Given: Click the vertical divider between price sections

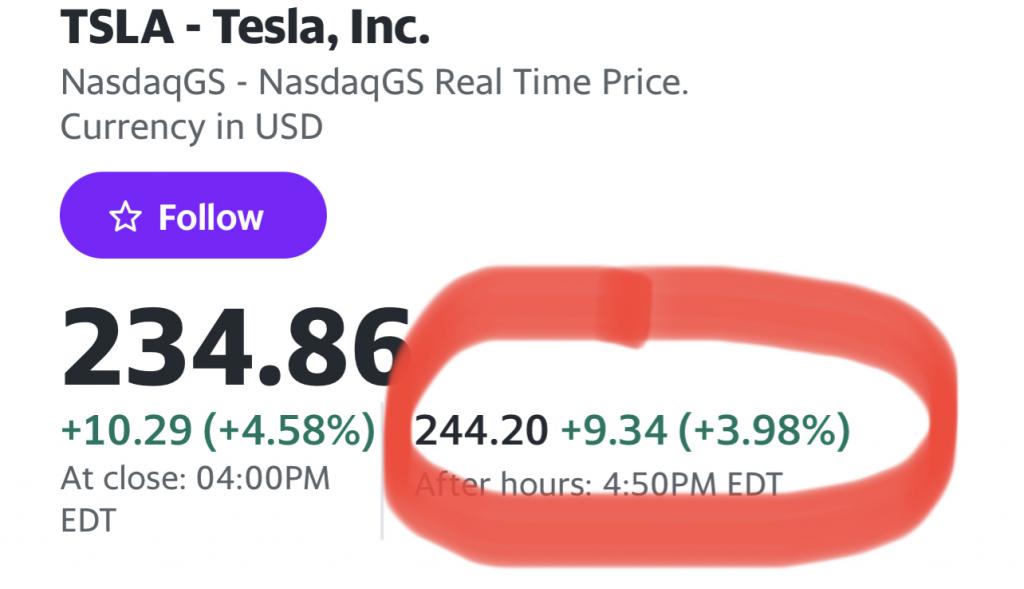Looking at the screenshot, I should pos(382,470).
